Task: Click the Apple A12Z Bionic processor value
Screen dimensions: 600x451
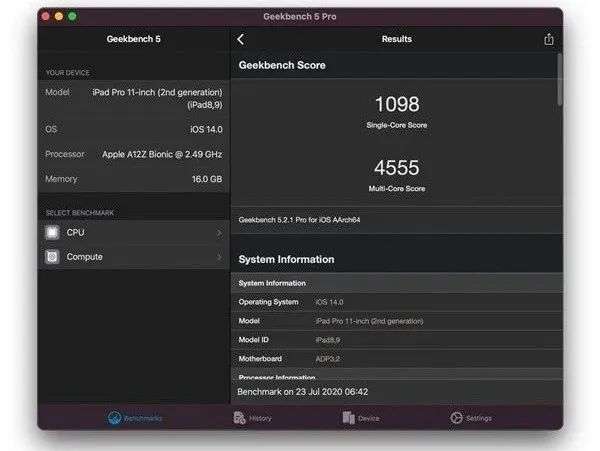Action: click(162, 154)
